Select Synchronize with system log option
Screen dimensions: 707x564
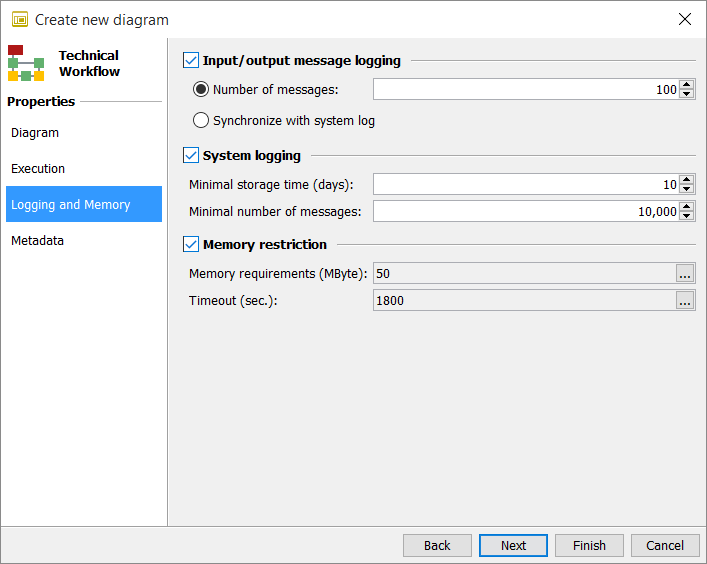tap(201, 121)
